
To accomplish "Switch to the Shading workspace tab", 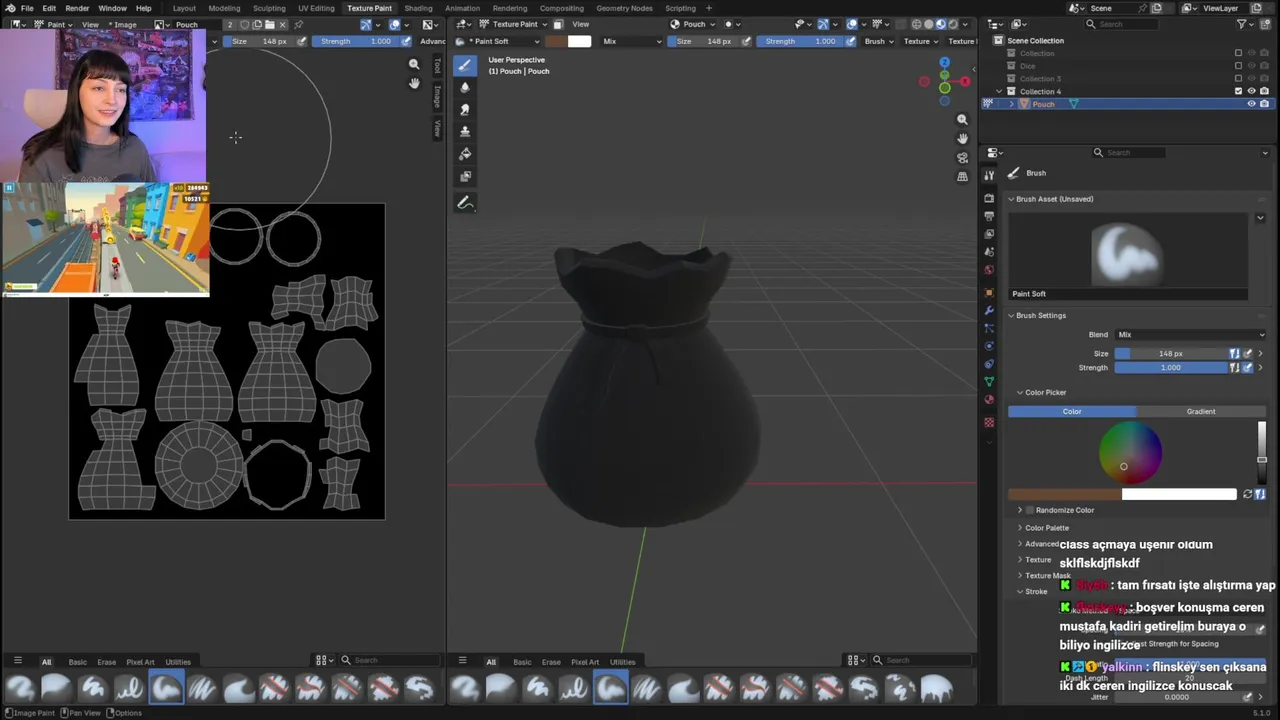I will (x=418, y=8).
